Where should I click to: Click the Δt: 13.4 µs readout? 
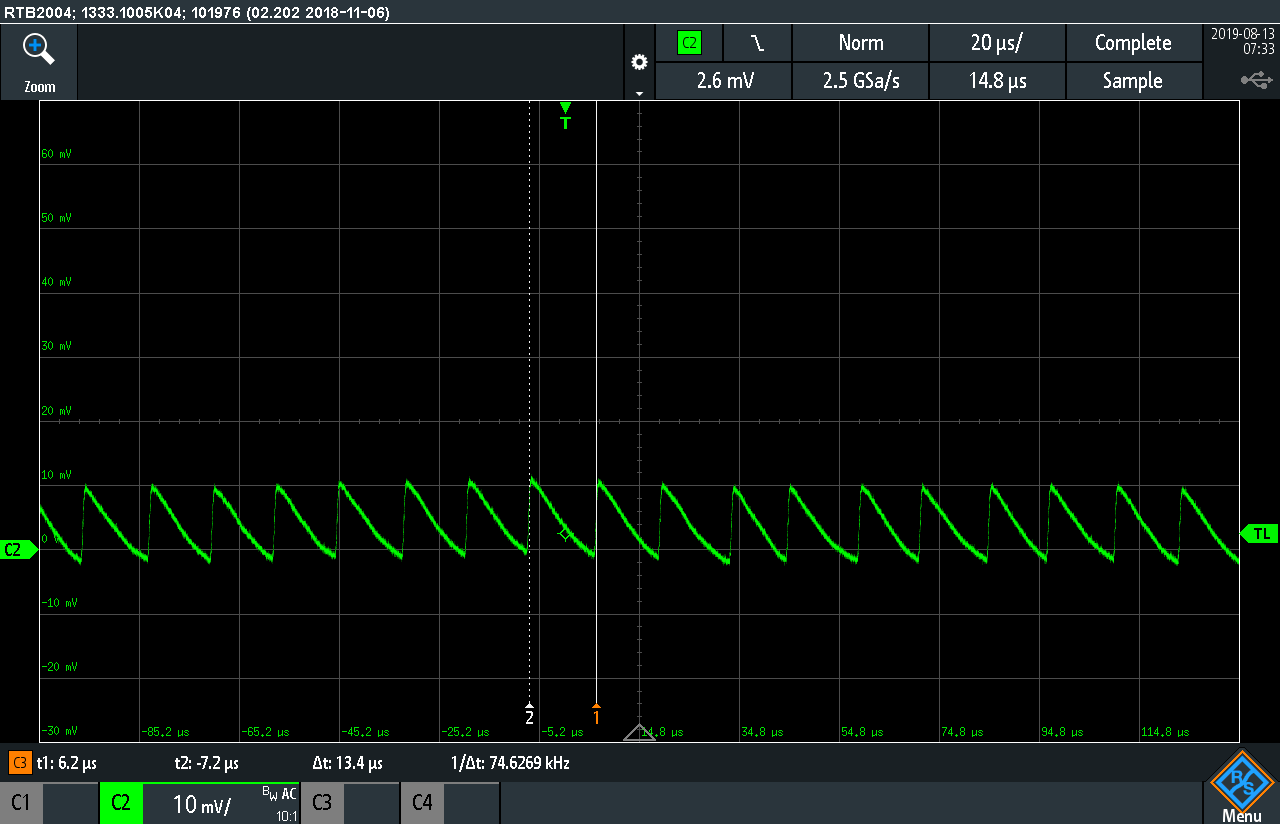347,763
